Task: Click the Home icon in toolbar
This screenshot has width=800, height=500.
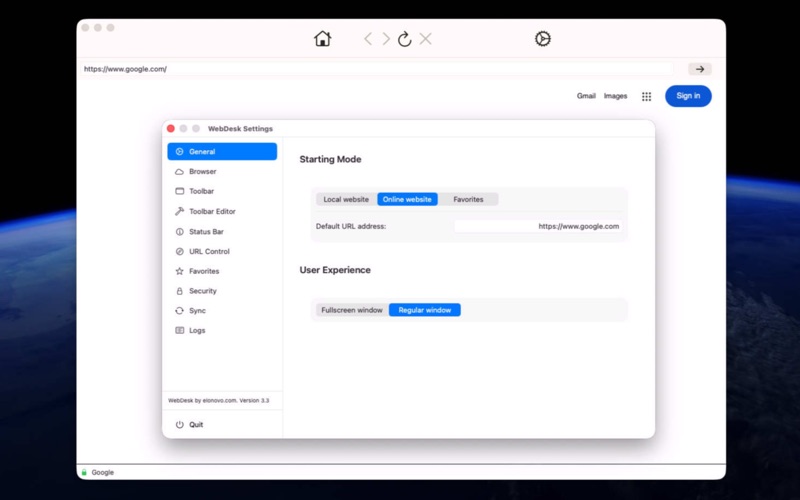Action: tap(322, 39)
